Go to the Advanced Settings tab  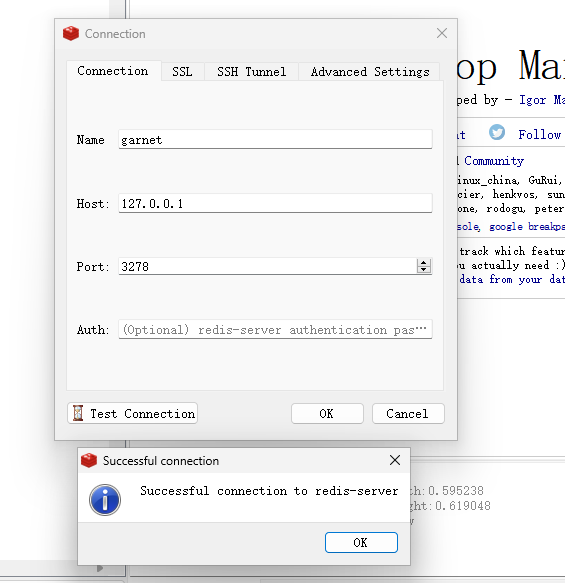point(370,71)
